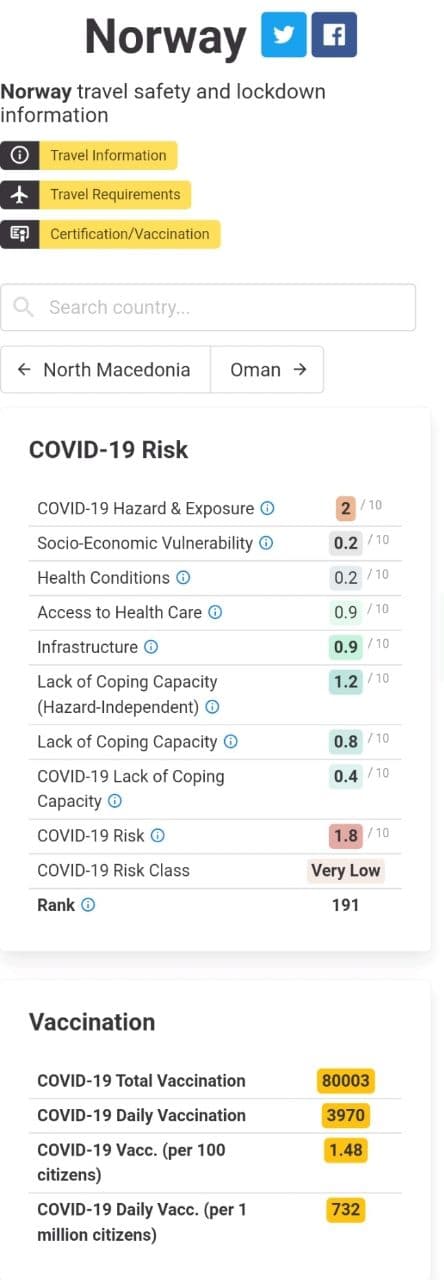Share Norway page on Facebook
This screenshot has width=444, height=1280.
pos(334,35)
